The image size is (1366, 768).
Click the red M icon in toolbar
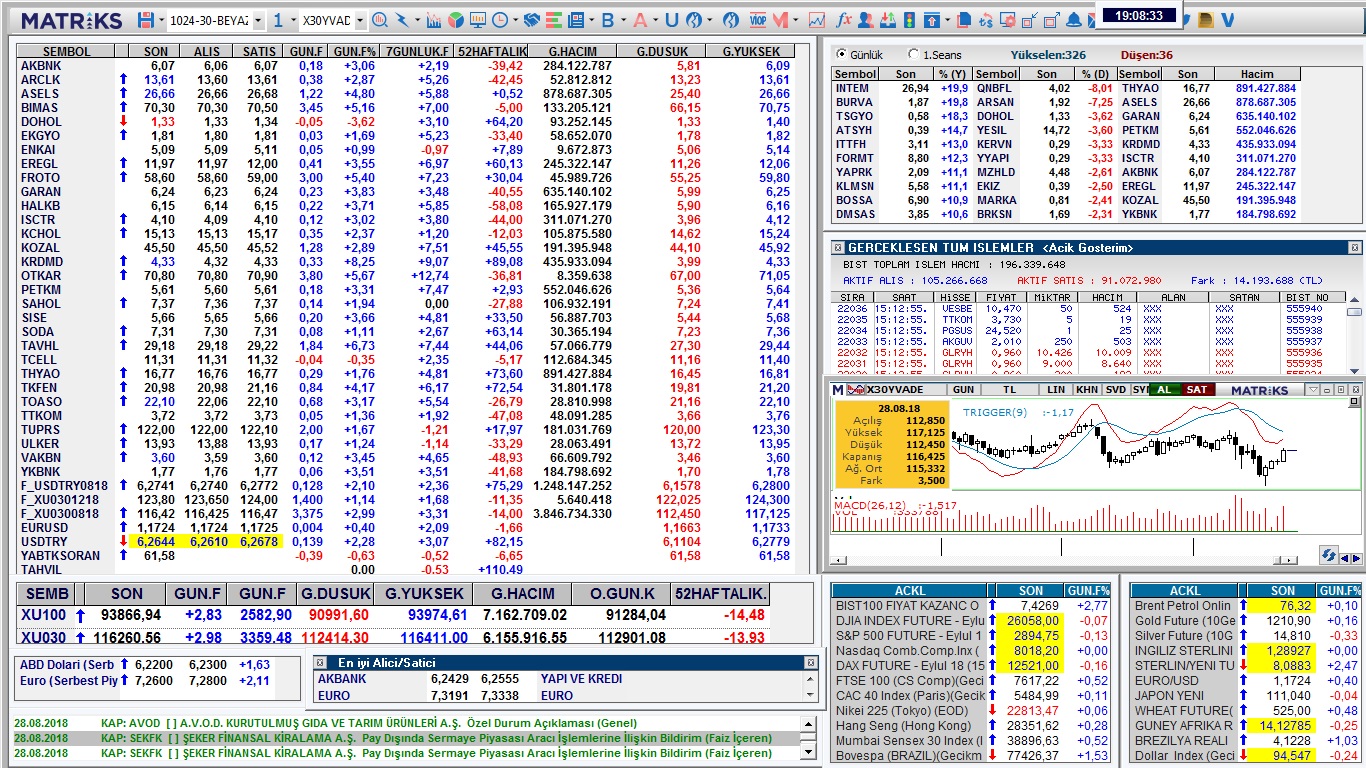tap(780, 20)
